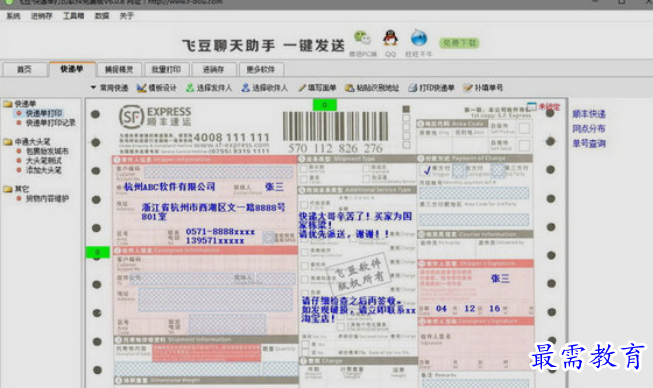Screen dimensions: 653x388
Task: Switch to the 捕捉精灵 tab
Action: click(x=119, y=69)
